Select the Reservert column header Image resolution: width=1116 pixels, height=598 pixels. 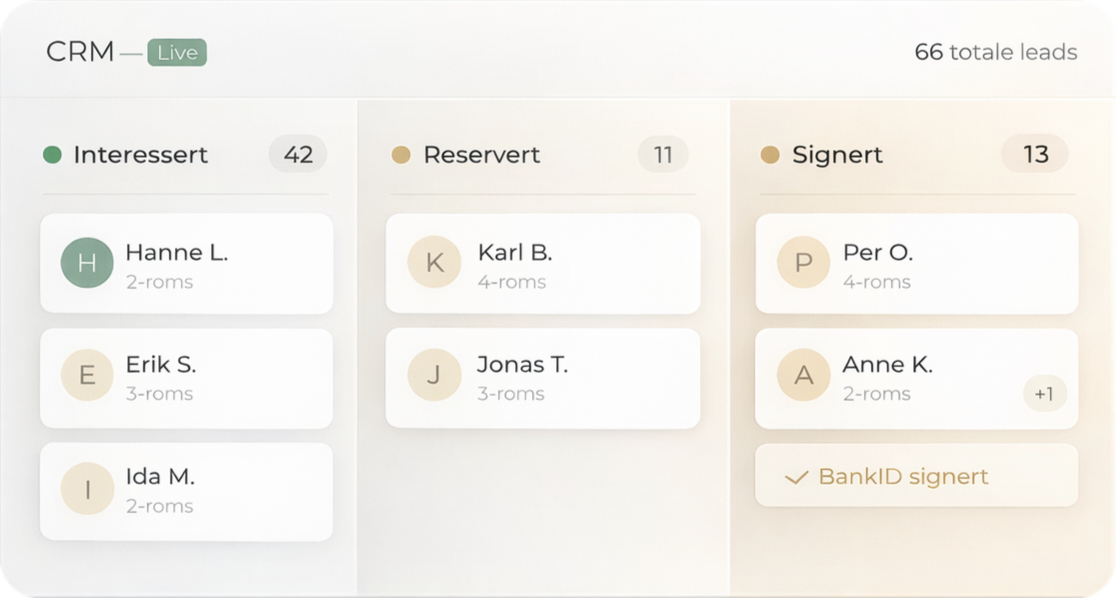tap(481, 155)
